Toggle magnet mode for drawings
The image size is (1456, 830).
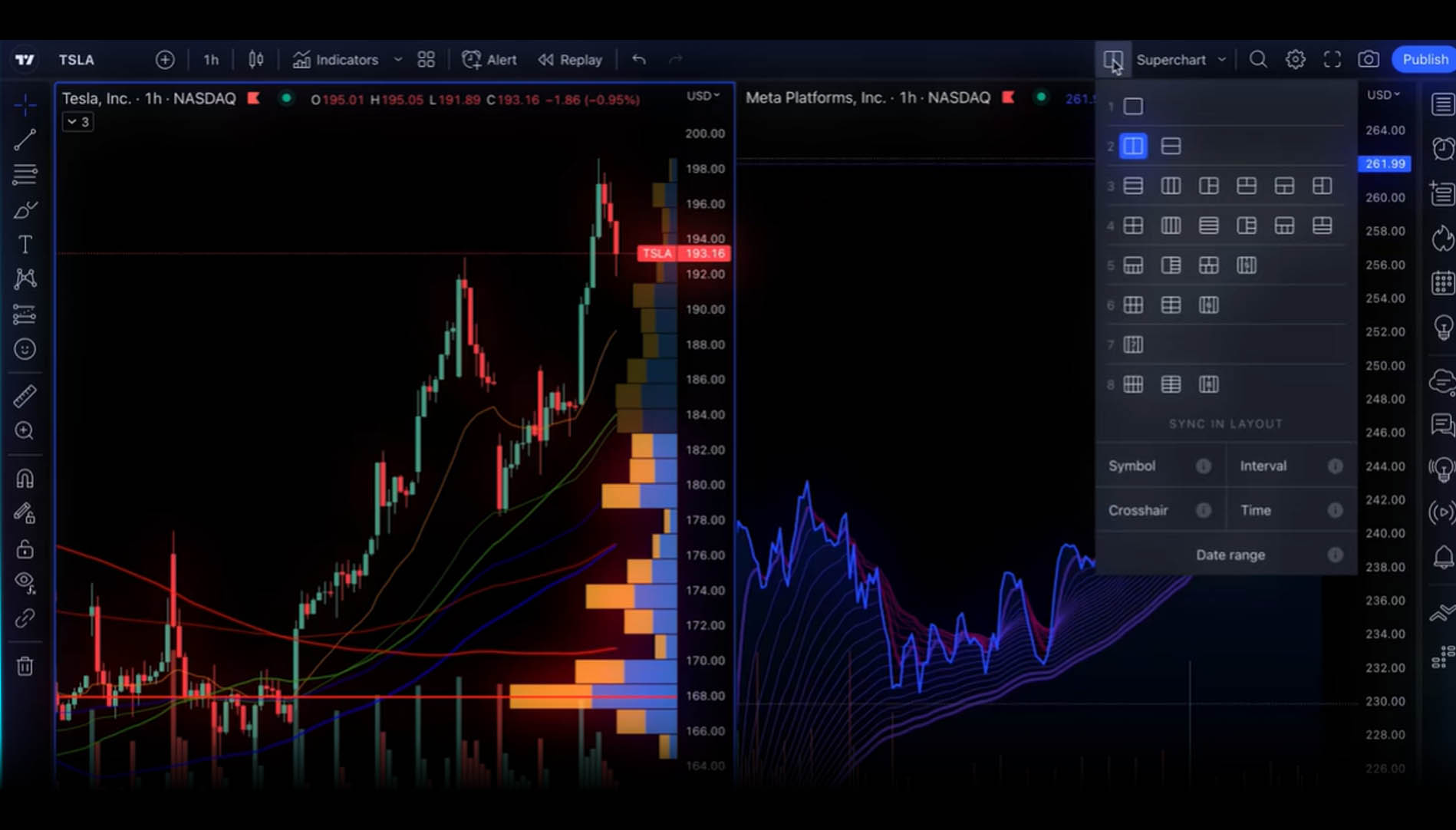[x=25, y=479]
